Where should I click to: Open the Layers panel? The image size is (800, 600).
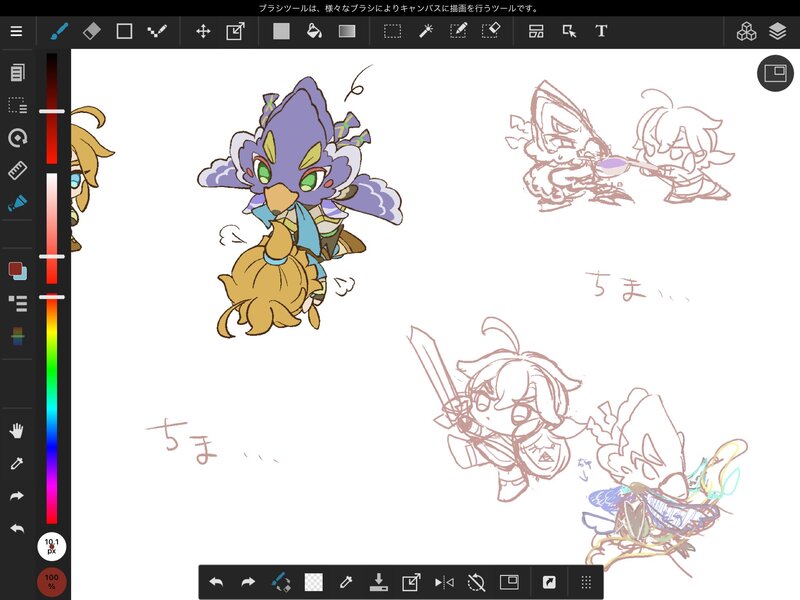click(777, 31)
